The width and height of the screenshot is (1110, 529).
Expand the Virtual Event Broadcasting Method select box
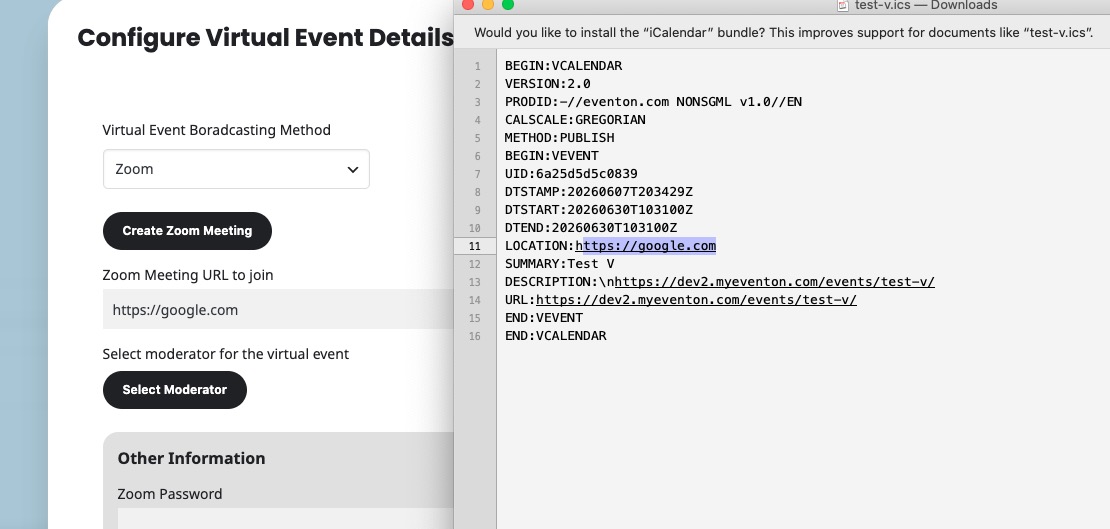[236, 169]
